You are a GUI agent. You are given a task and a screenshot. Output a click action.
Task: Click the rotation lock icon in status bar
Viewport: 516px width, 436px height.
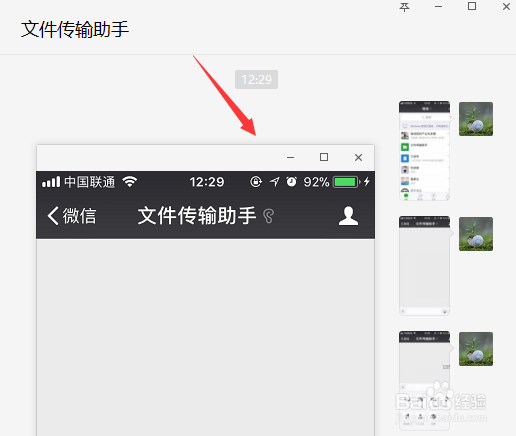tap(256, 182)
